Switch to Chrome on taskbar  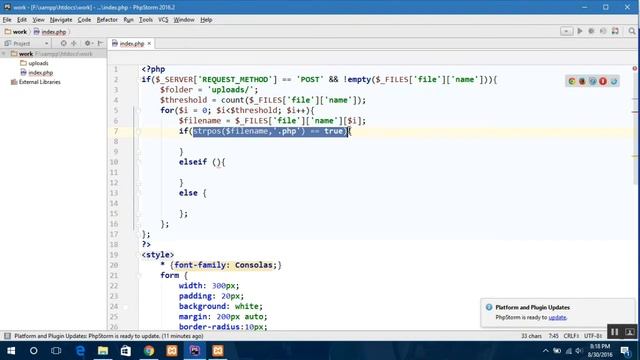pyautogui.click(x=149, y=351)
